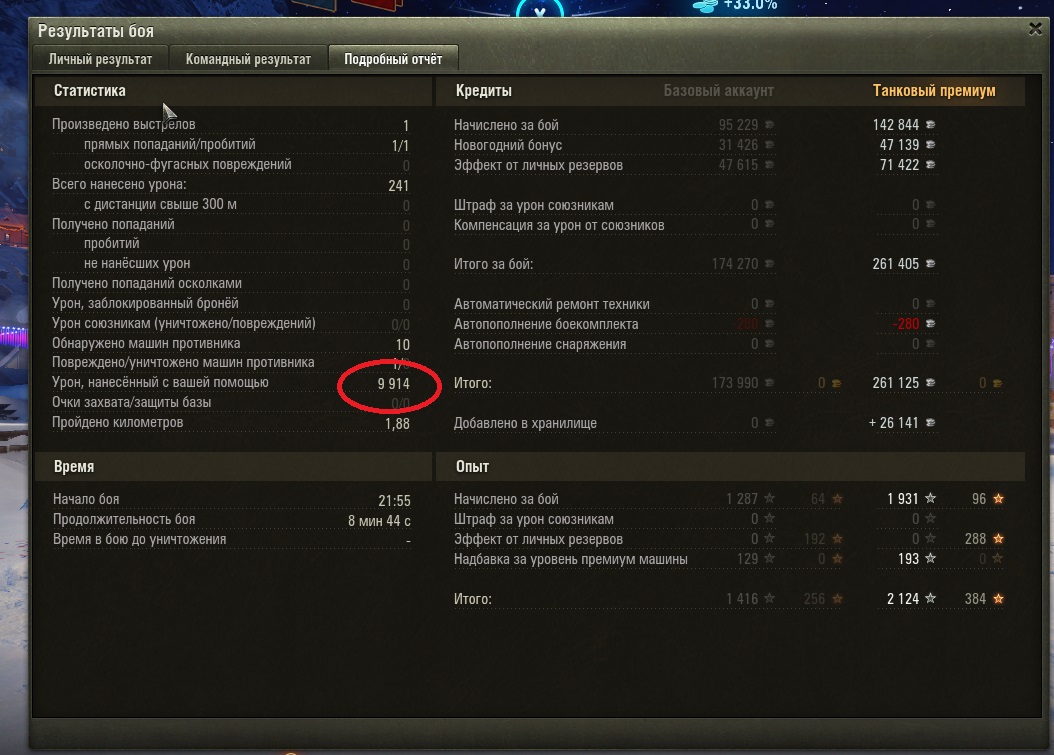This screenshot has height=755, width=1054.
Task: Click the Танковый премиум column header
Action: pos(934,91)
